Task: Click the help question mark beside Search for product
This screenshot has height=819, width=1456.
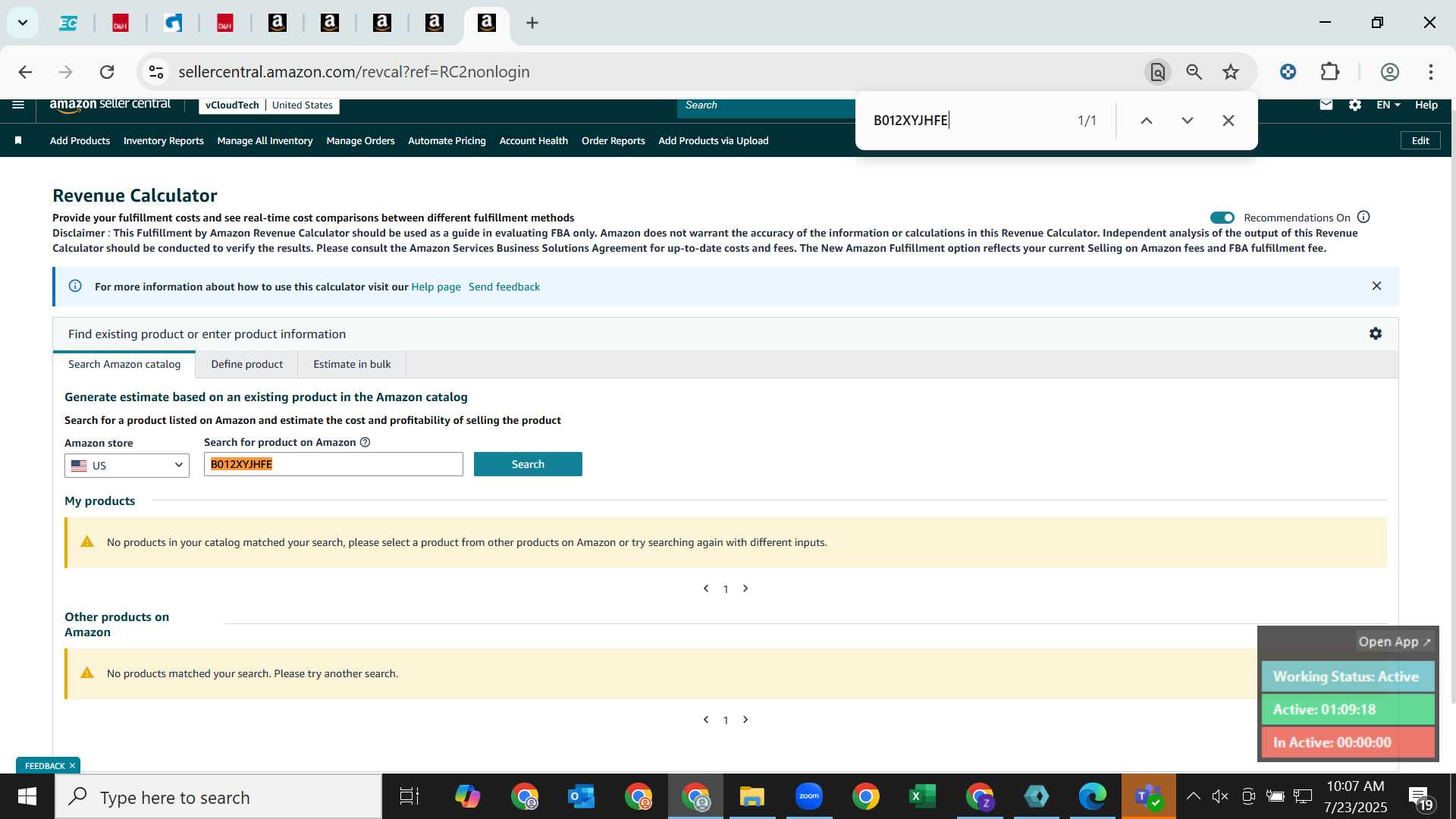Action: coord(365,442)
